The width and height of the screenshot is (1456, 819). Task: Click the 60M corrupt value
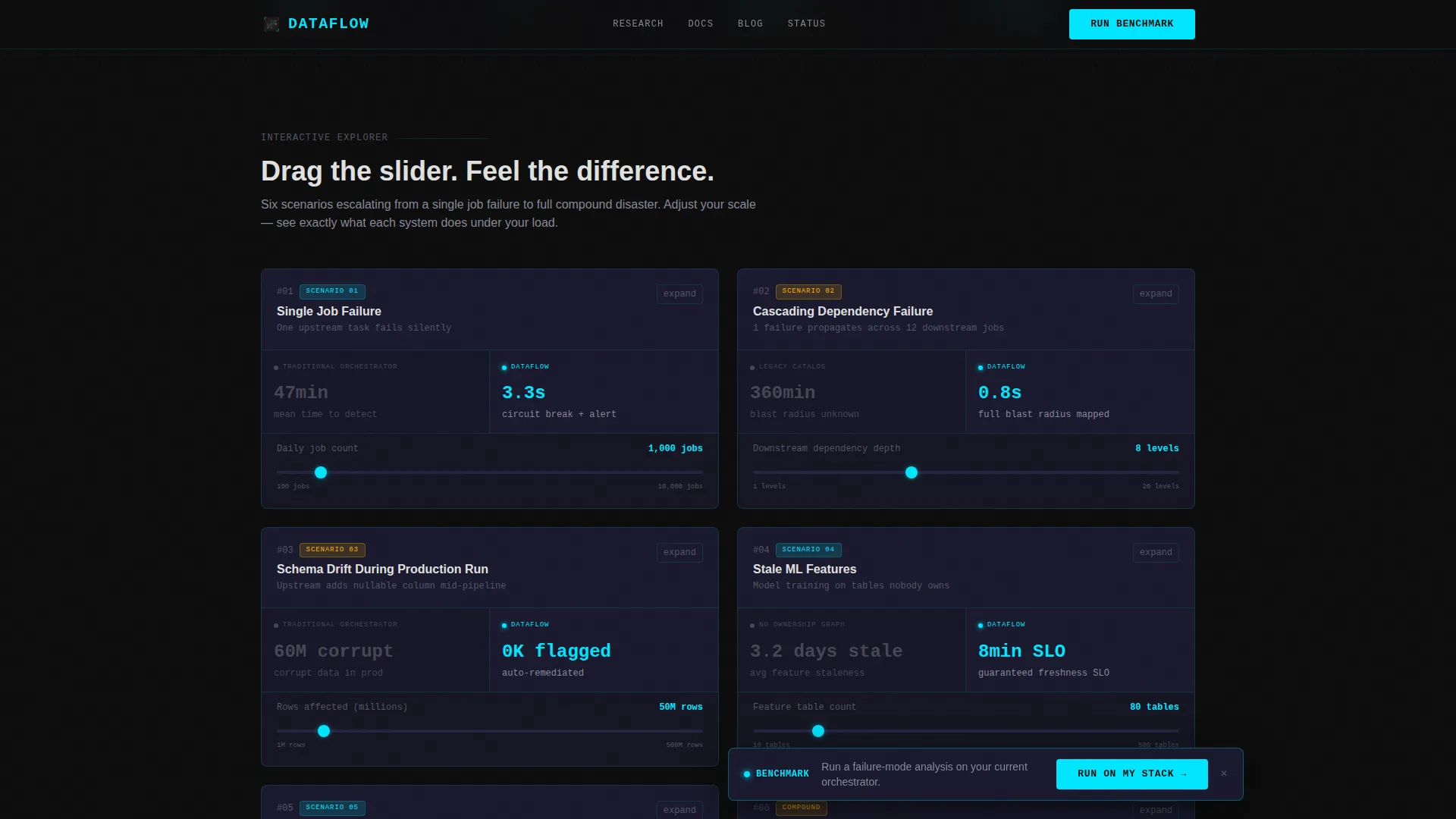tap(334, 651)
